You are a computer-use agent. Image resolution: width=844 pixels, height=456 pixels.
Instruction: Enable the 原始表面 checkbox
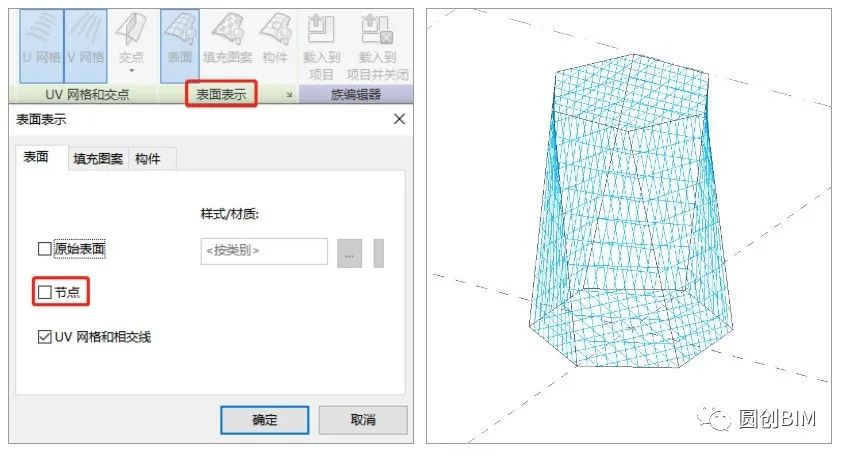[x=45, y=249]
